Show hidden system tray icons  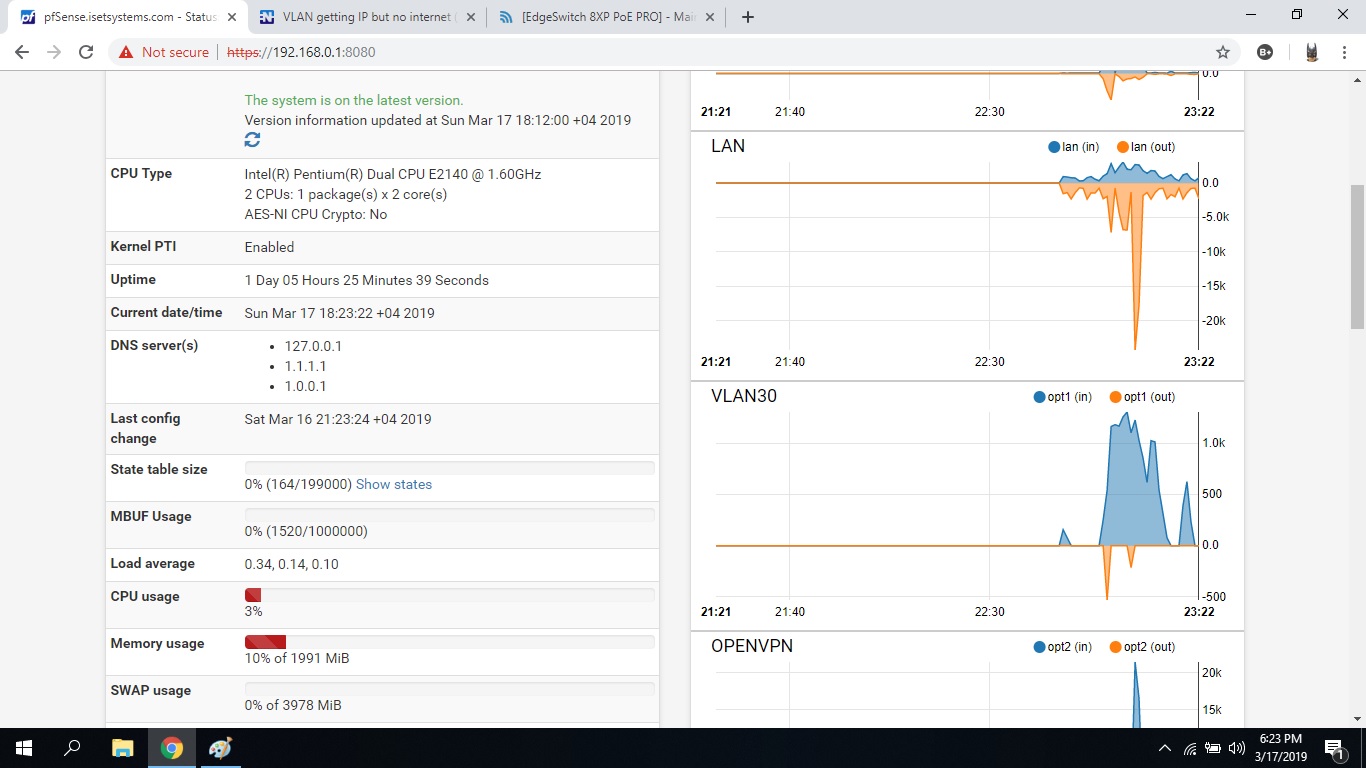click(1165, 748)
